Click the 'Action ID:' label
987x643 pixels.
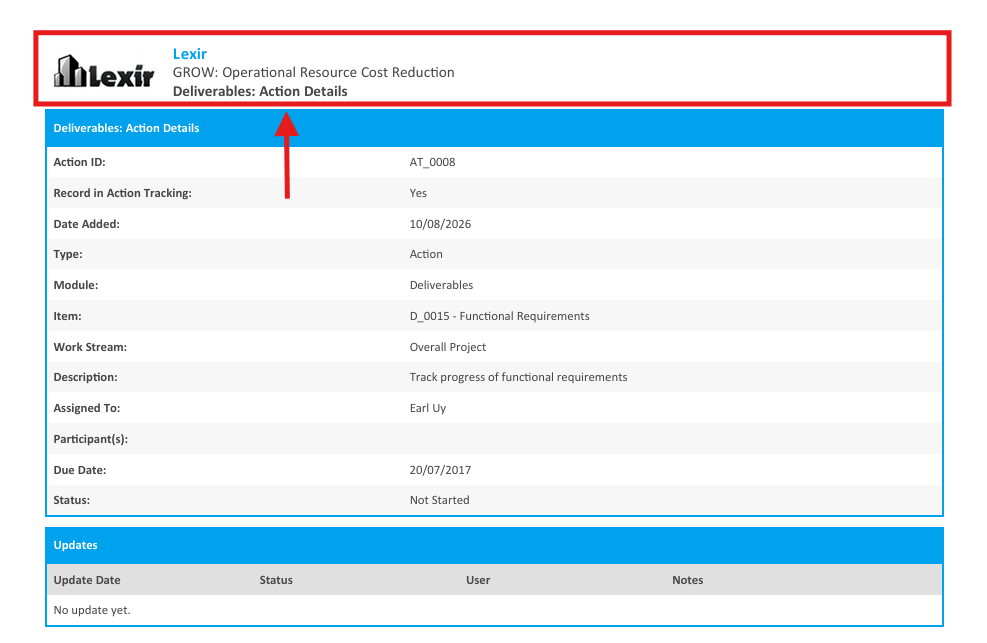pyautogui.click(x=79, y=162)
